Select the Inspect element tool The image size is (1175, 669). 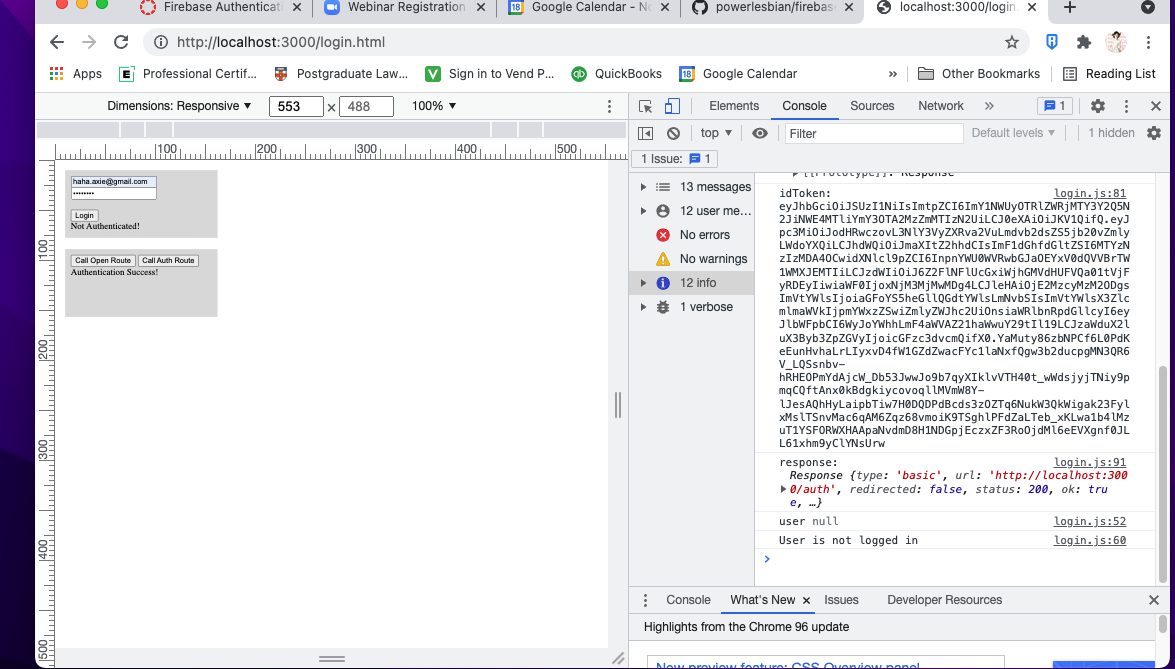[x=645, y=105]
